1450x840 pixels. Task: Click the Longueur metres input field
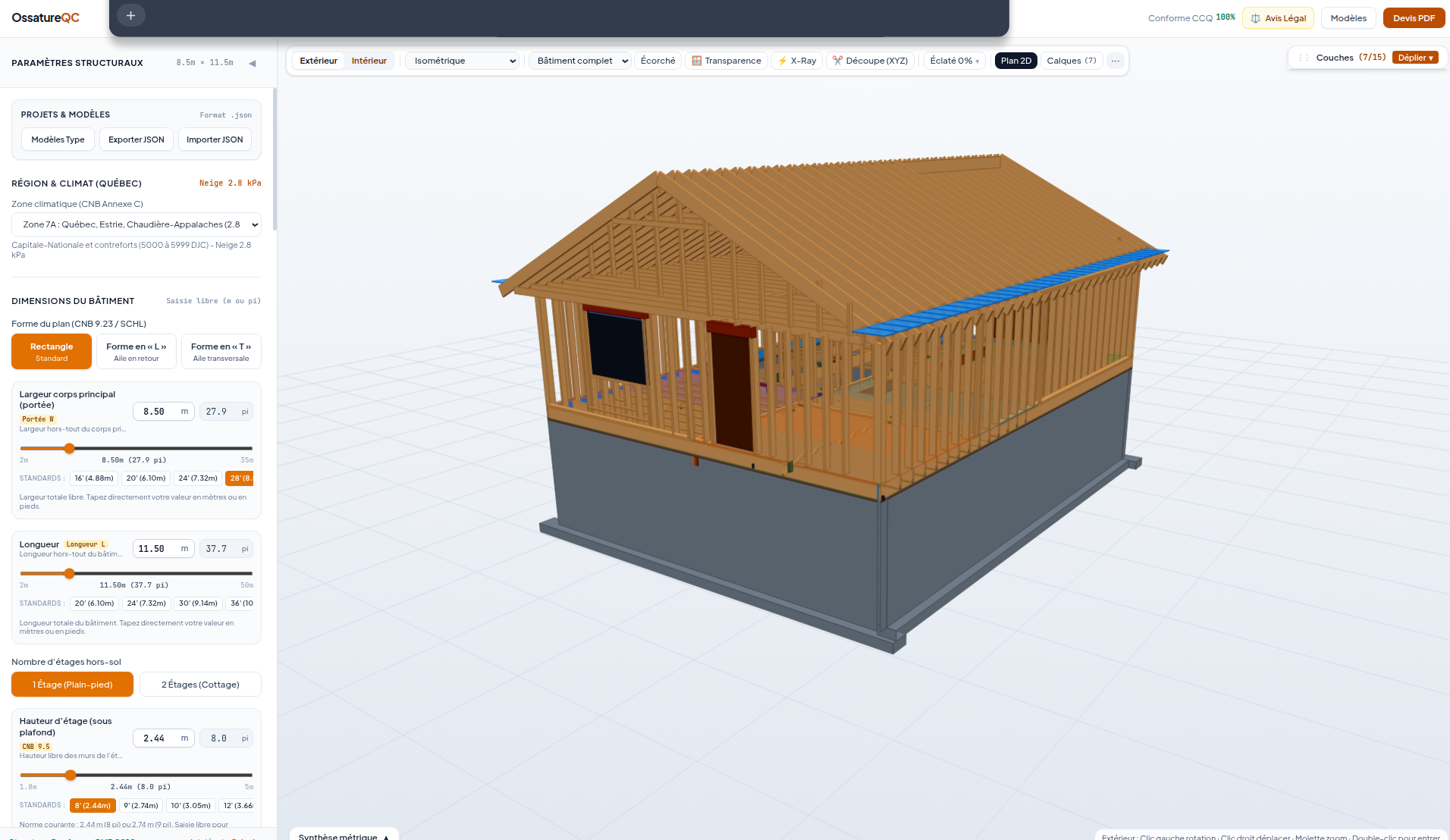(163, 549)
